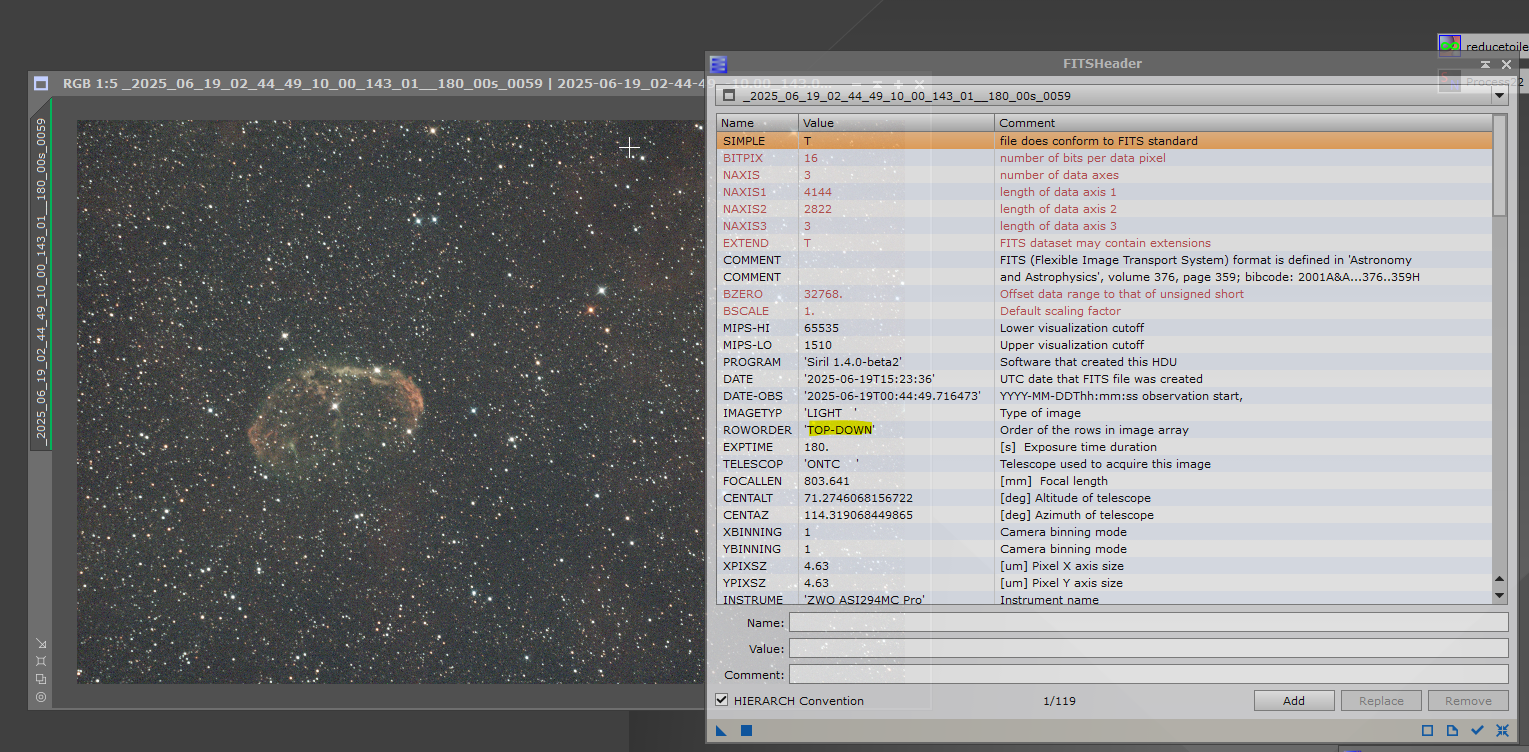Shade the FITSHeader window with the roll-up icon
Screen dimensions: 1529x752
pos(1486,64)
